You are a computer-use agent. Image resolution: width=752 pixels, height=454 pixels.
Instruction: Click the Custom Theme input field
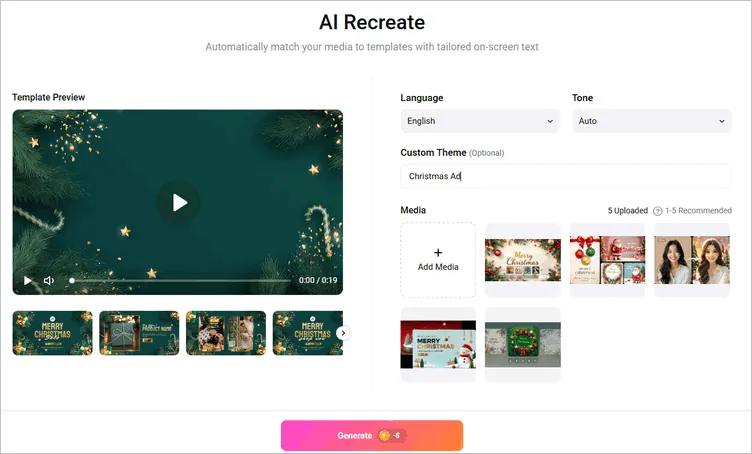[566, 176]
